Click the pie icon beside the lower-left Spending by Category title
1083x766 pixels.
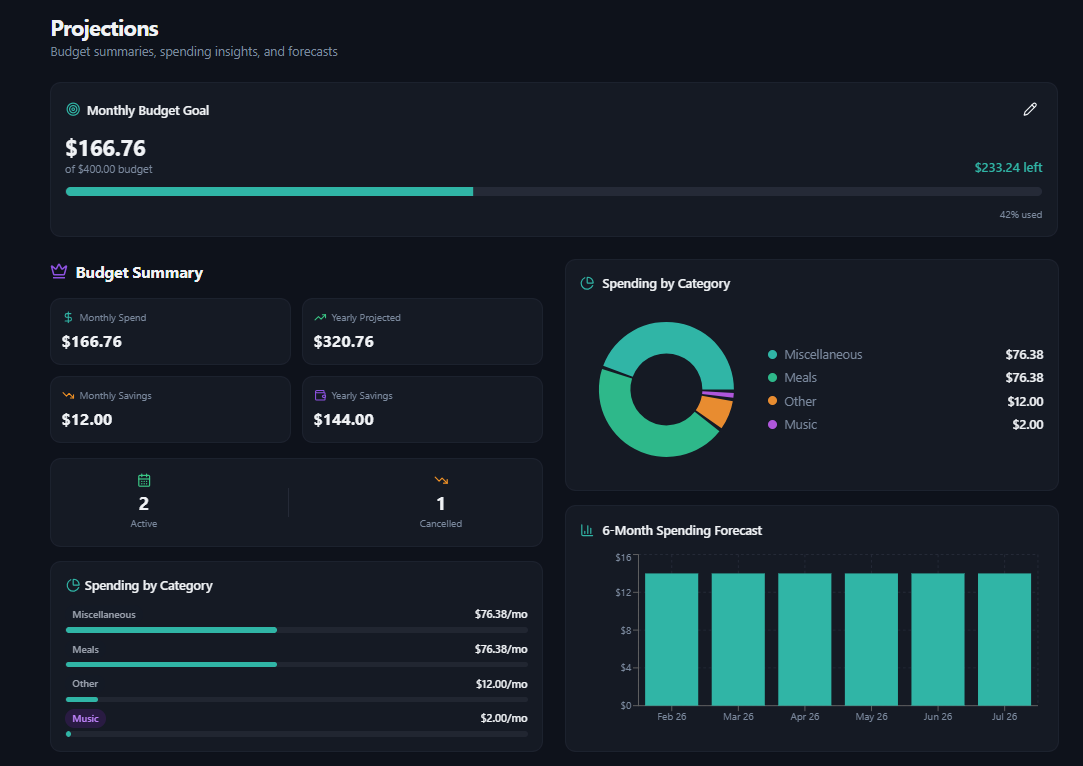(73, 585)
